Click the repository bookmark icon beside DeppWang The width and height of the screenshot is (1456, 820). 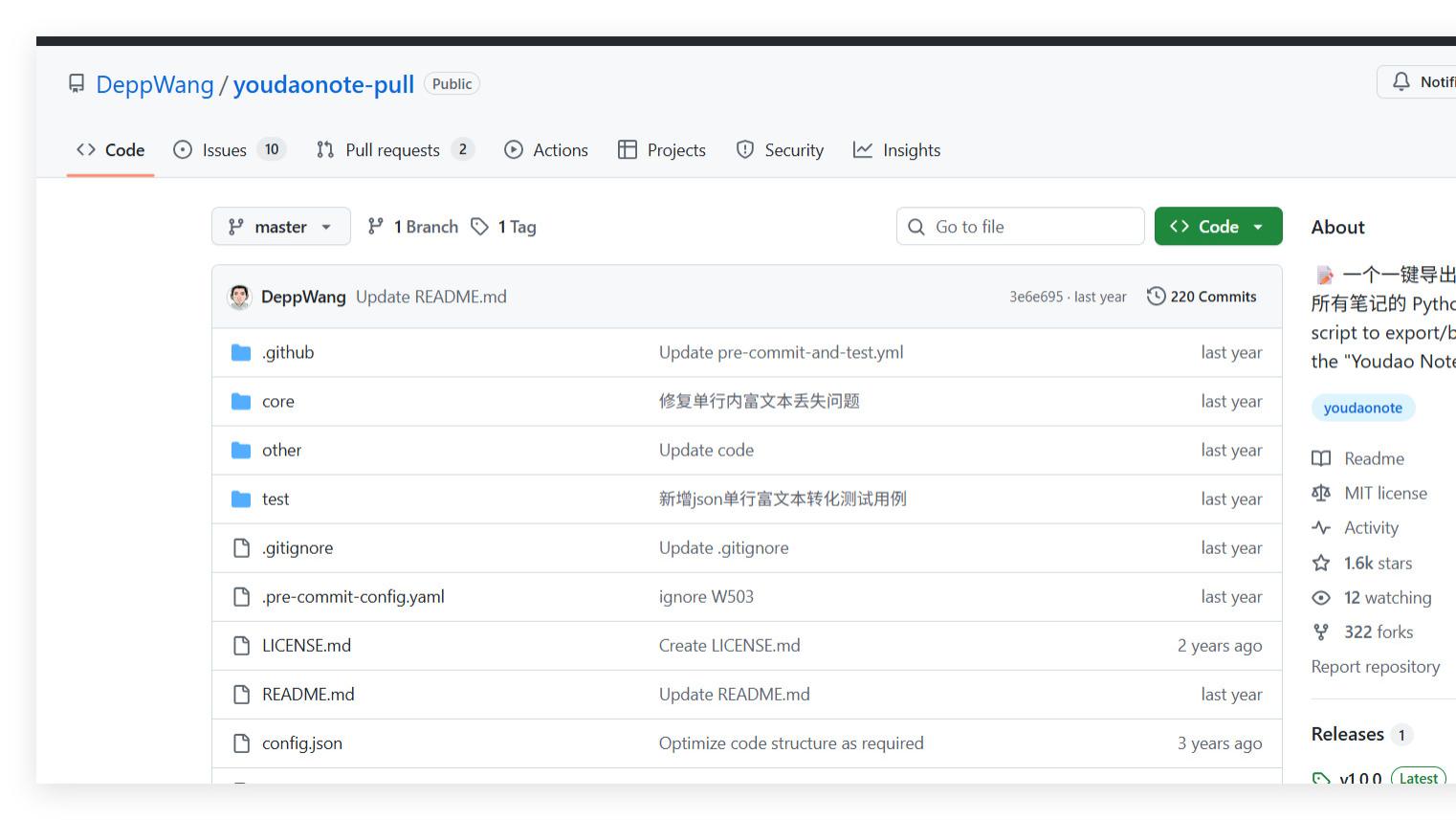76,84
